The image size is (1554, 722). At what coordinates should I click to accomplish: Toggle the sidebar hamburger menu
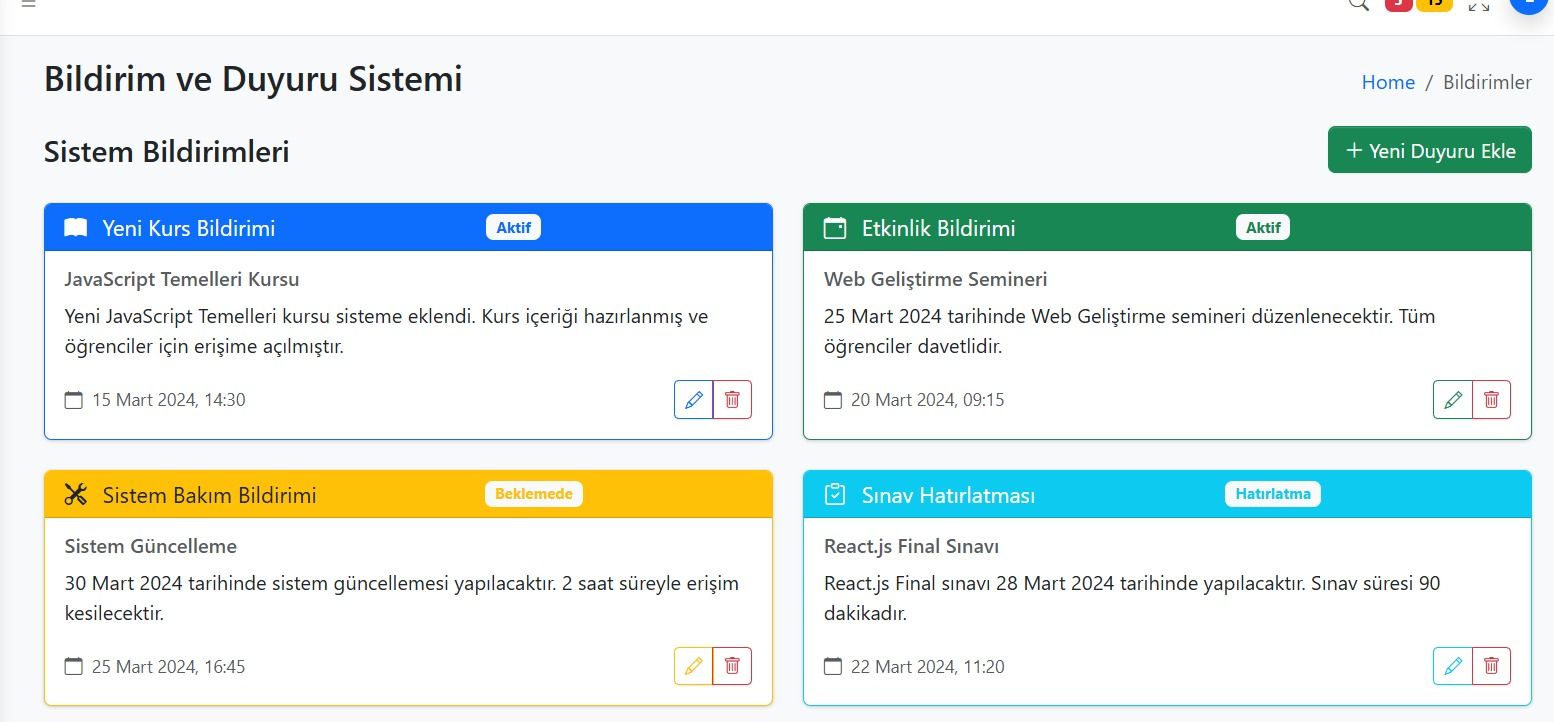(x=28, y=4)
